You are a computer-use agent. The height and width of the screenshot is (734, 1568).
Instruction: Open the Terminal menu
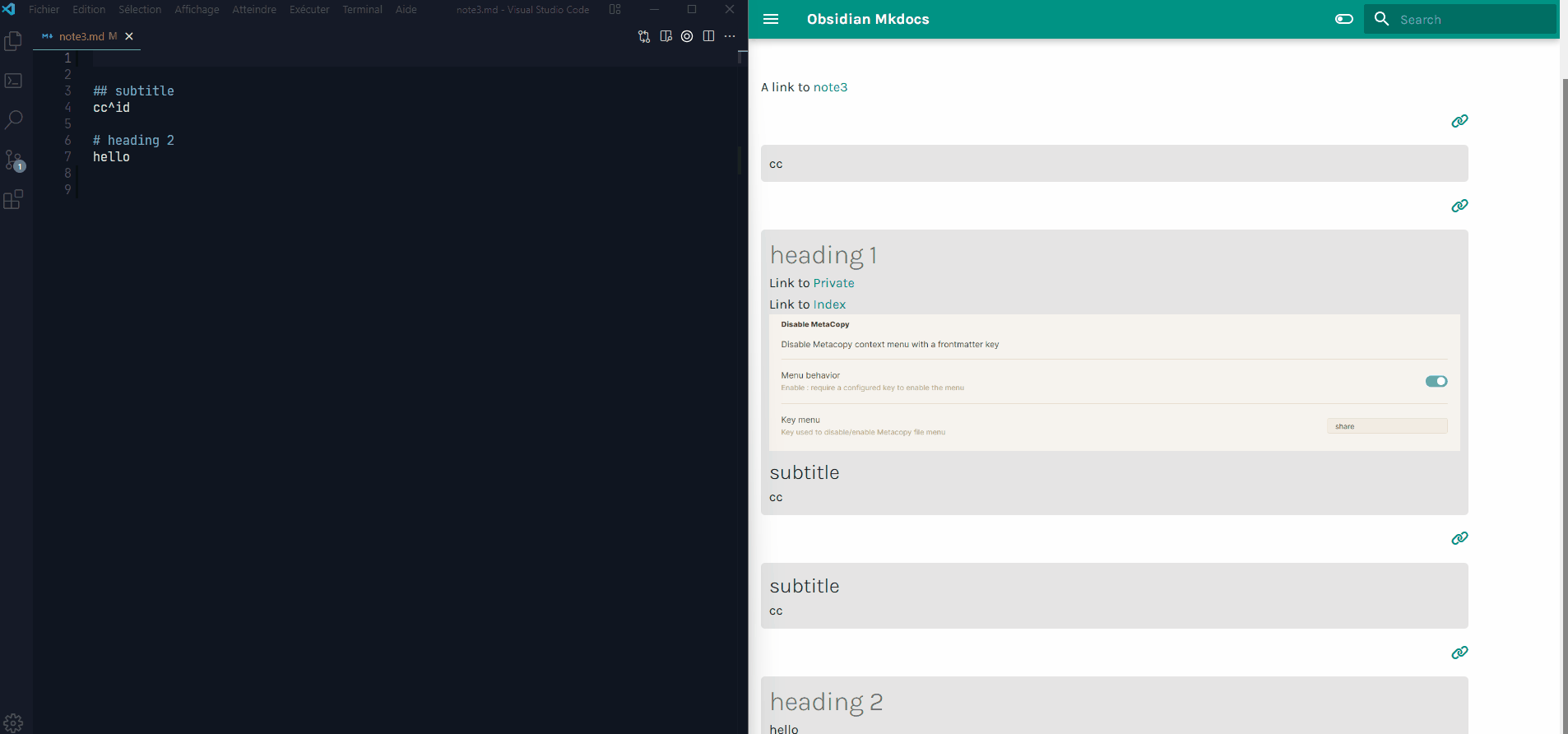click(x=363, y=10)
